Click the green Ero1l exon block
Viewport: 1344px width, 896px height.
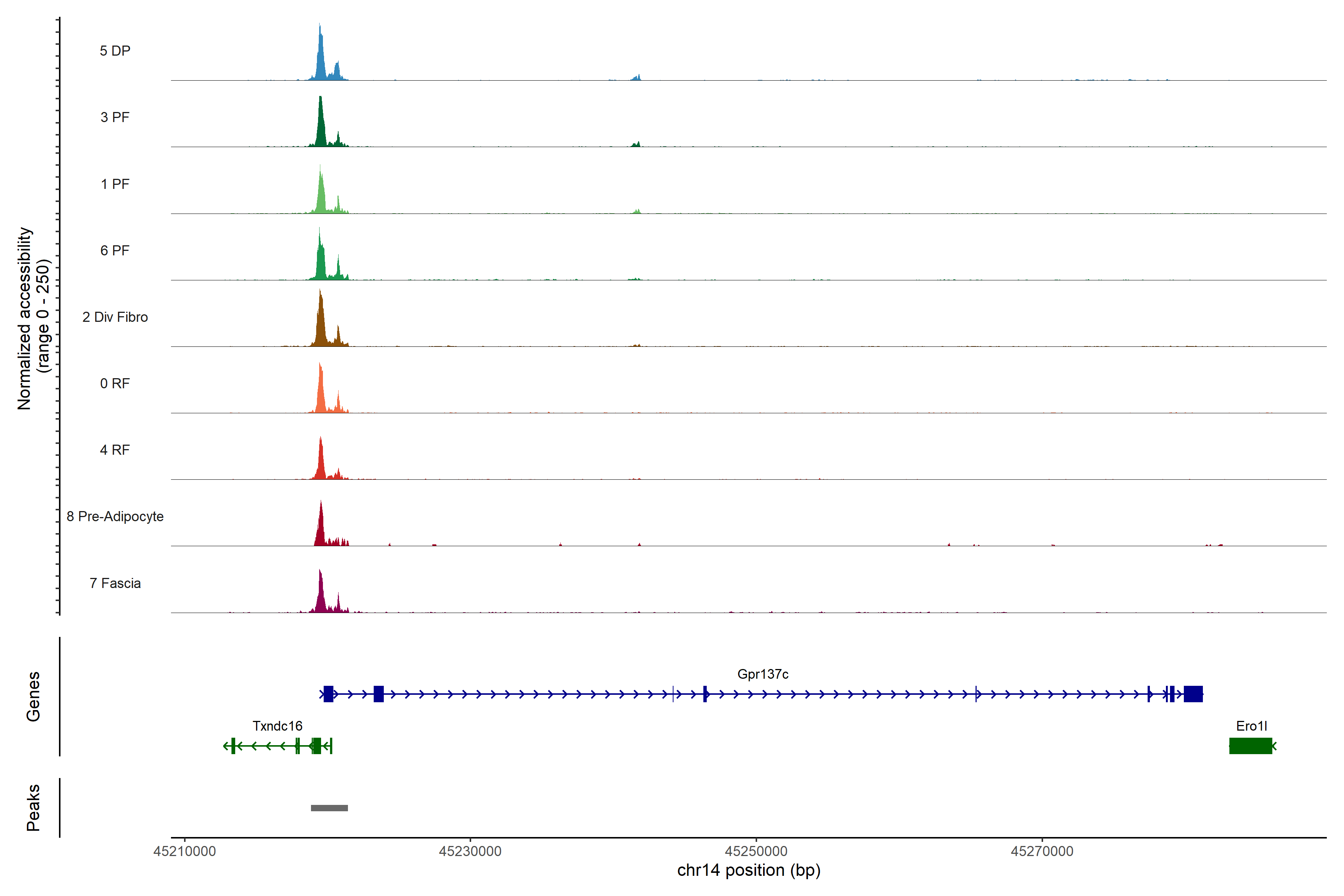click(x=1250, y=746)
